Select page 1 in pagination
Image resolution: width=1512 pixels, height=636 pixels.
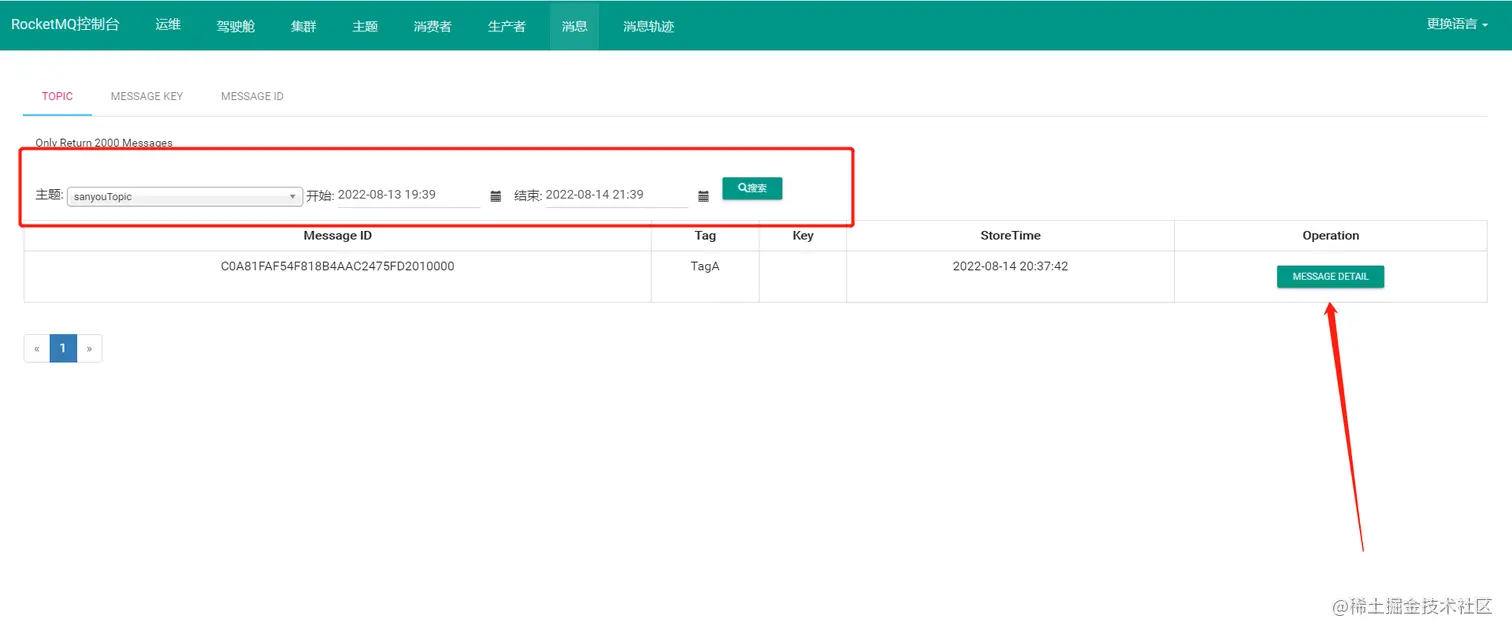click(x=63, y=348)
